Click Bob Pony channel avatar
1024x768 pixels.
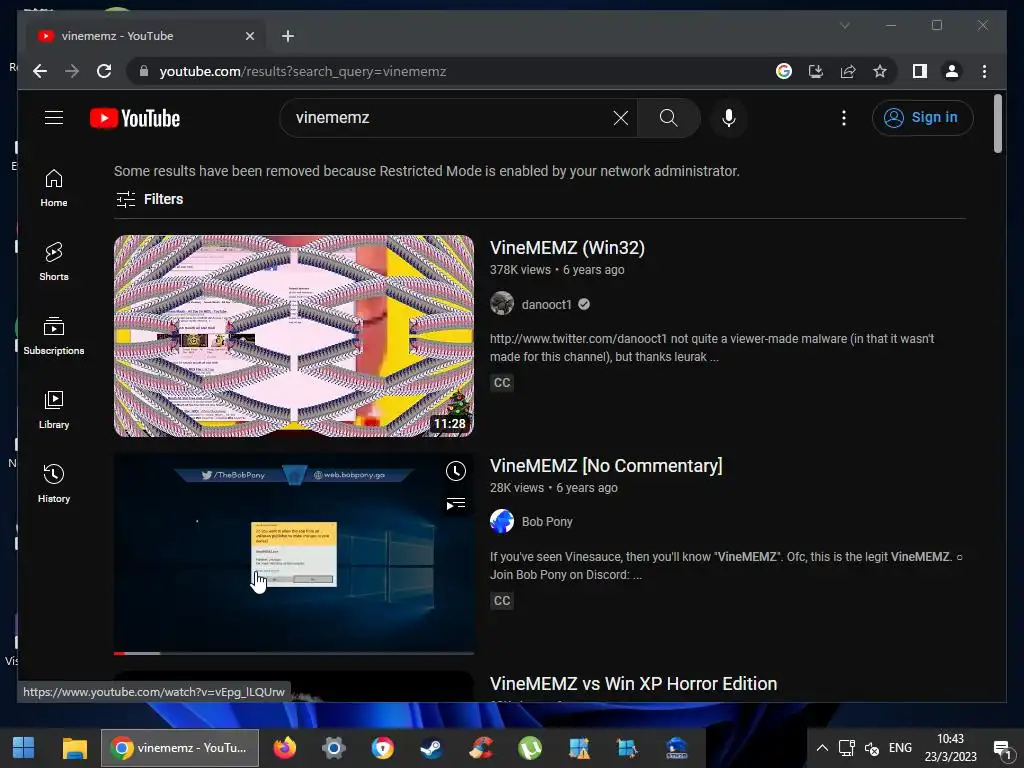click(502, 521)
